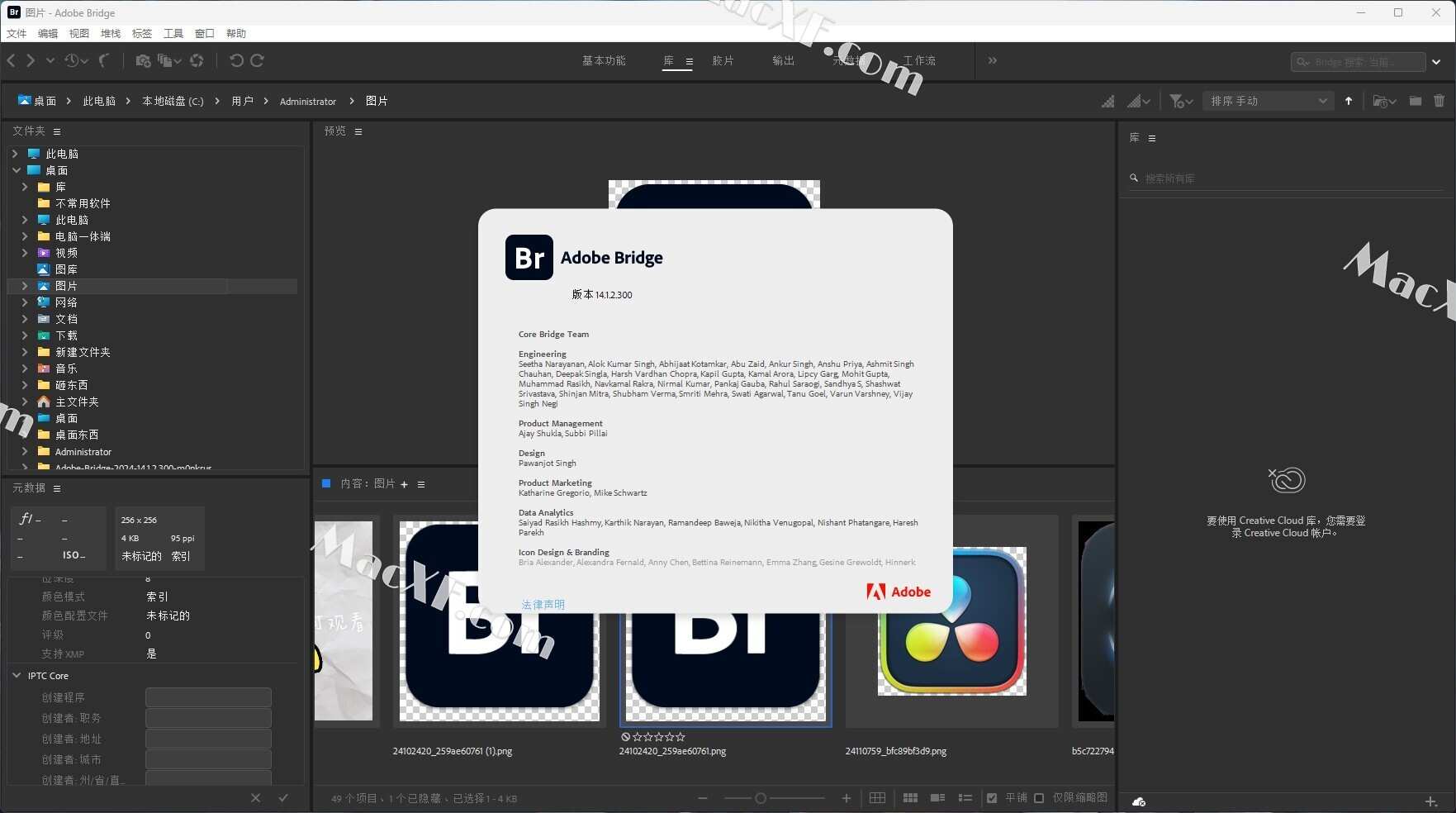Toggle ascending sort order arrow

(x=1349, y=101)
